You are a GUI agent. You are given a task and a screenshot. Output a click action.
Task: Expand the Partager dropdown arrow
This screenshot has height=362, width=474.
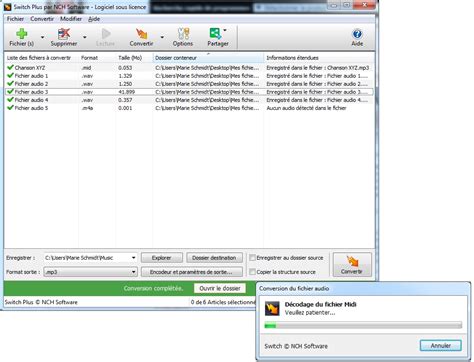coord(225,30)
